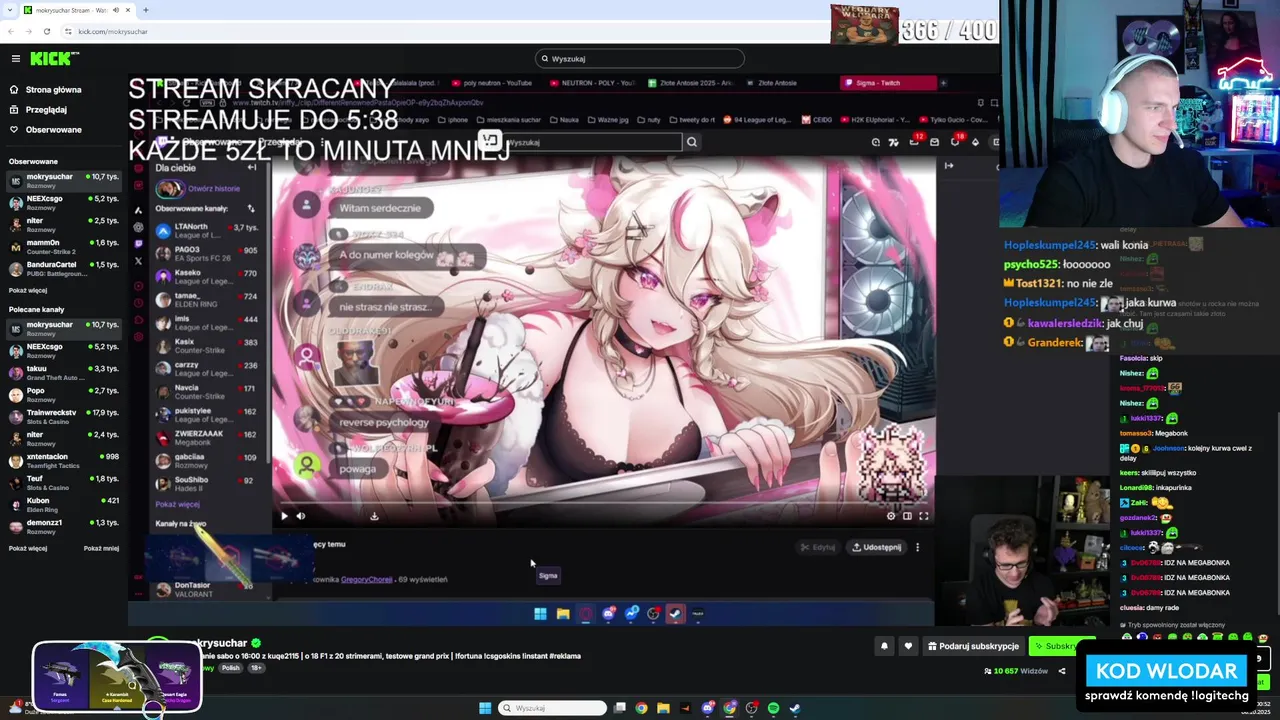The width and height of the screenshot is (1280, 720).
Task: Open GregoryChoreii profile link
Action: point(366,580)
